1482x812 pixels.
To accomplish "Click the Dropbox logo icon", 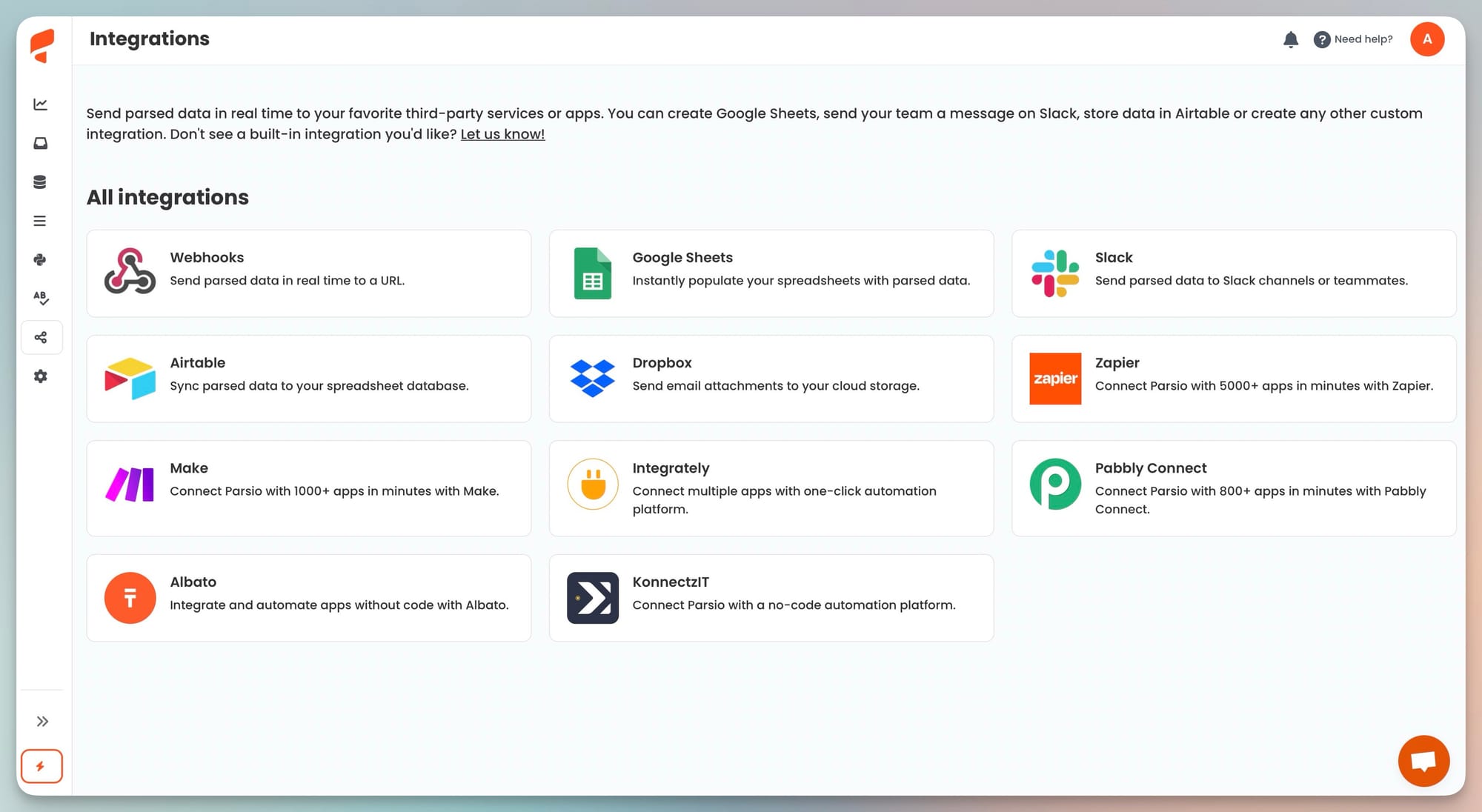I will click(x=593, y=379).
